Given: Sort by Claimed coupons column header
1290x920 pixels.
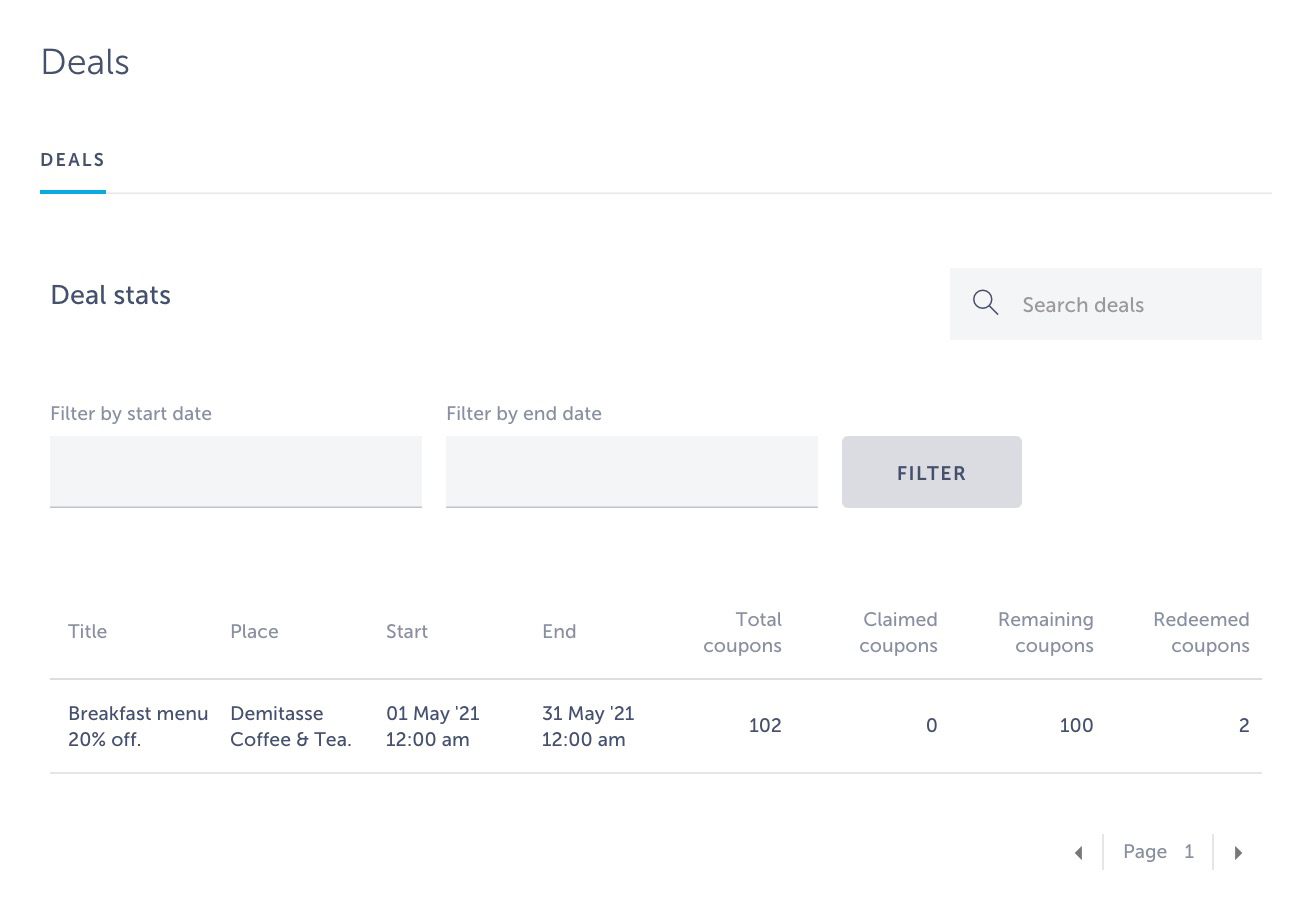Looking at the screenshot, I should pos(898,632).
